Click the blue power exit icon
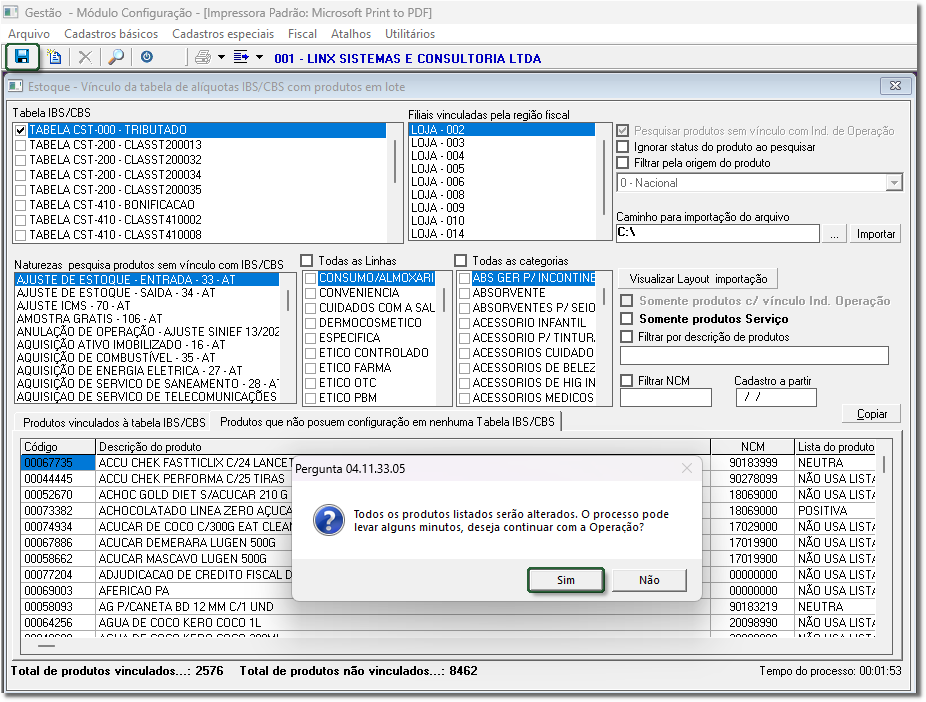This screenshot has height=702, width=926. point(147,58)
